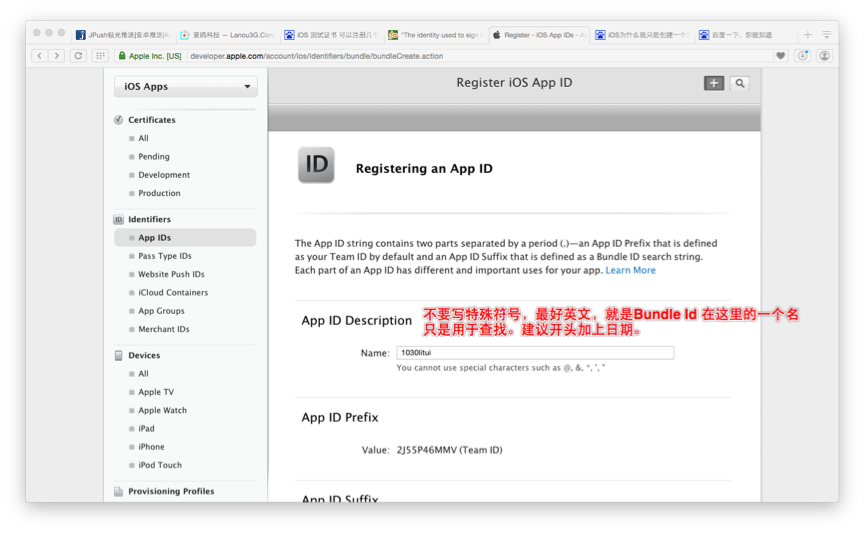865x533 pixels.
Task: Click the Registering an App ID heading
Action: coord(424,169)
